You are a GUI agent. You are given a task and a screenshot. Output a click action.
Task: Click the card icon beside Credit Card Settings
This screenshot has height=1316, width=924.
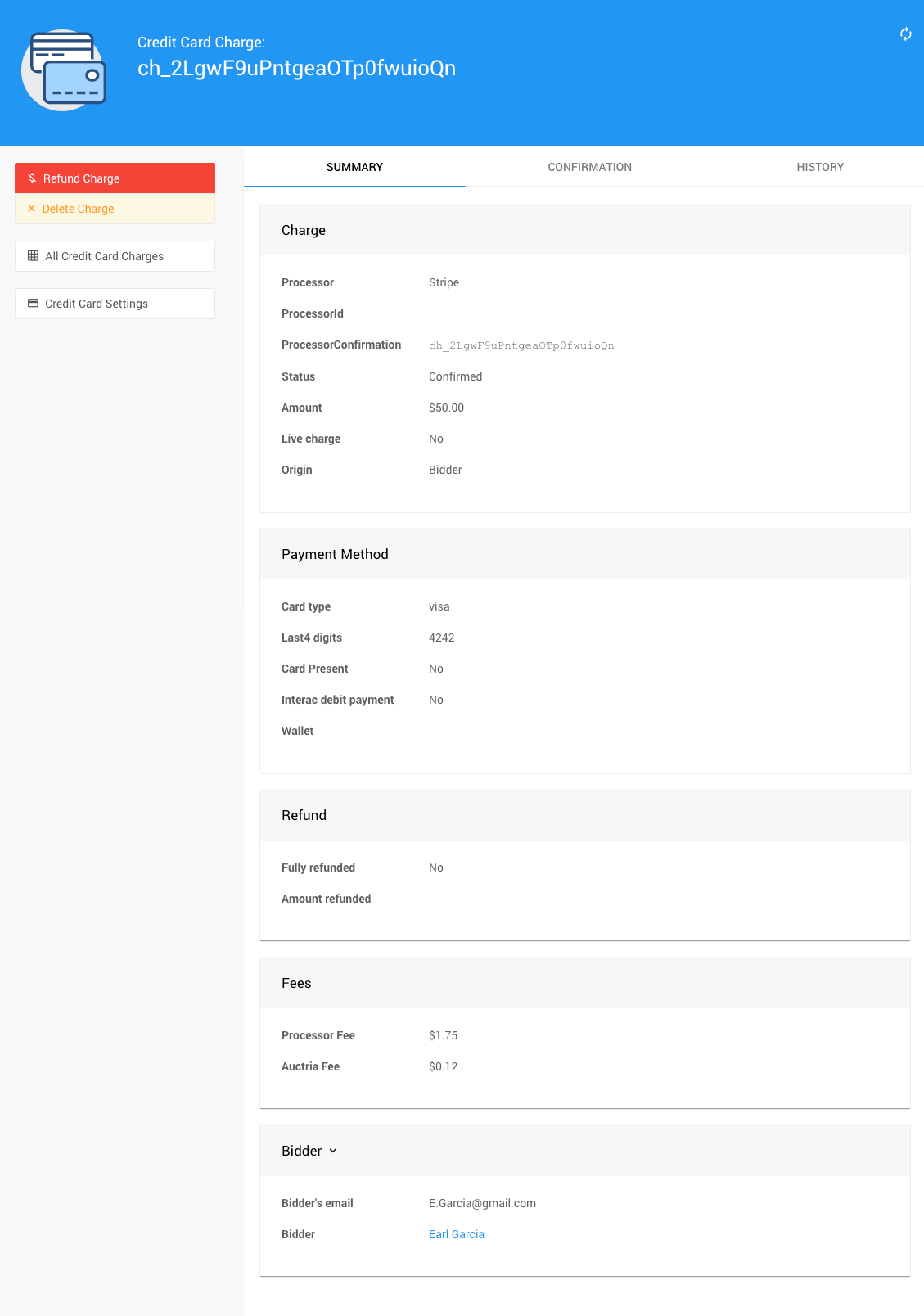(x=34, y=304)
